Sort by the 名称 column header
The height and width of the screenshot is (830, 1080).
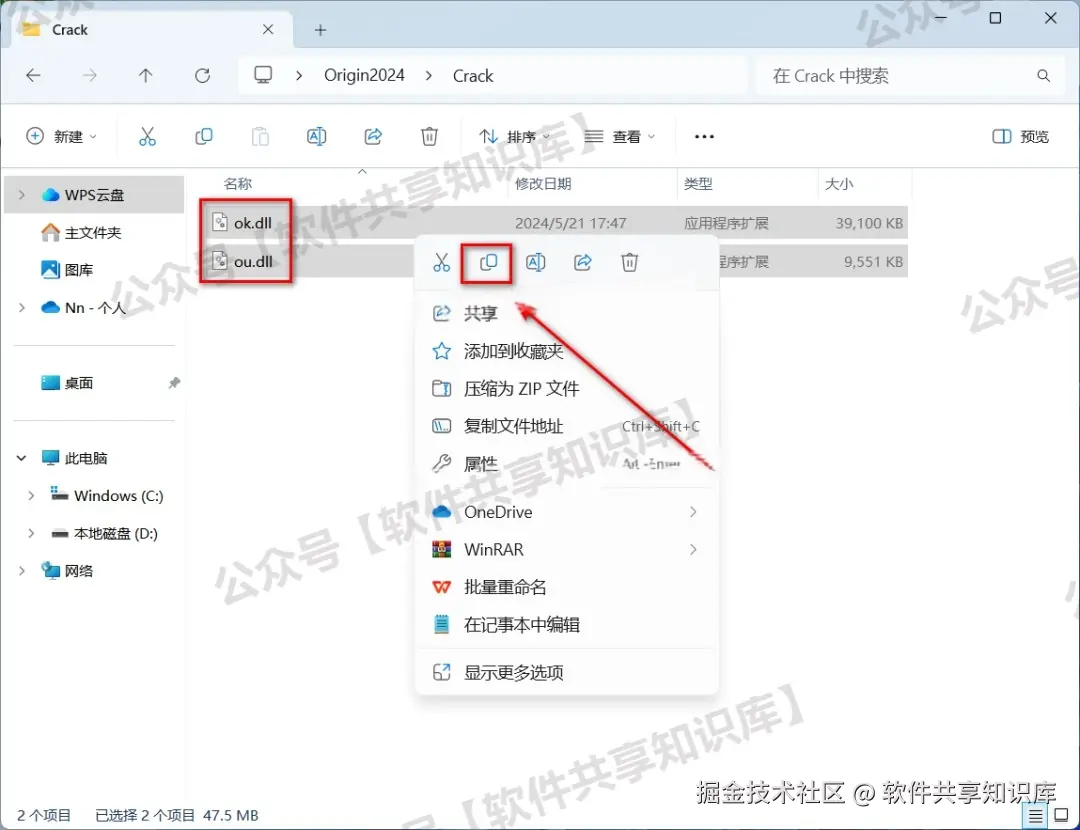tap(238, 184)
